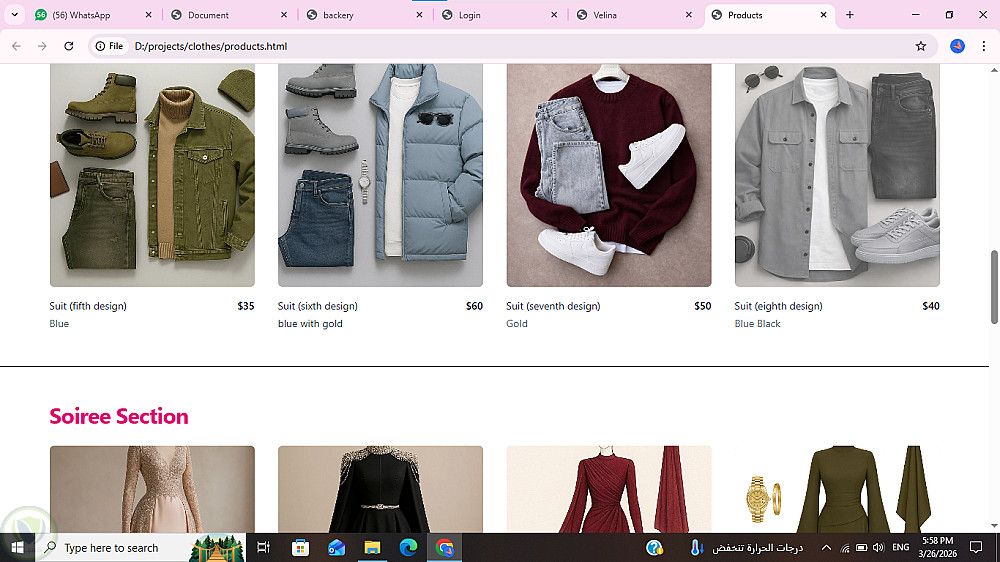Open Chrome three-dot menu
Image resolution: width=1000 pixels, height=562 pixels.
983,46
